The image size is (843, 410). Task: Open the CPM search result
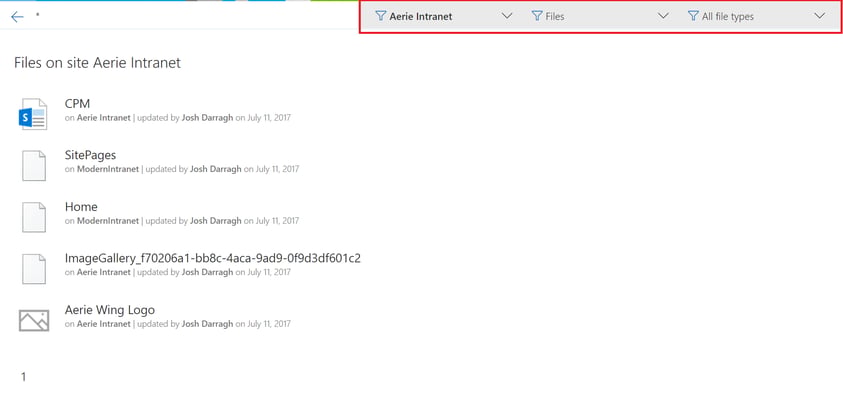[77, 103]
